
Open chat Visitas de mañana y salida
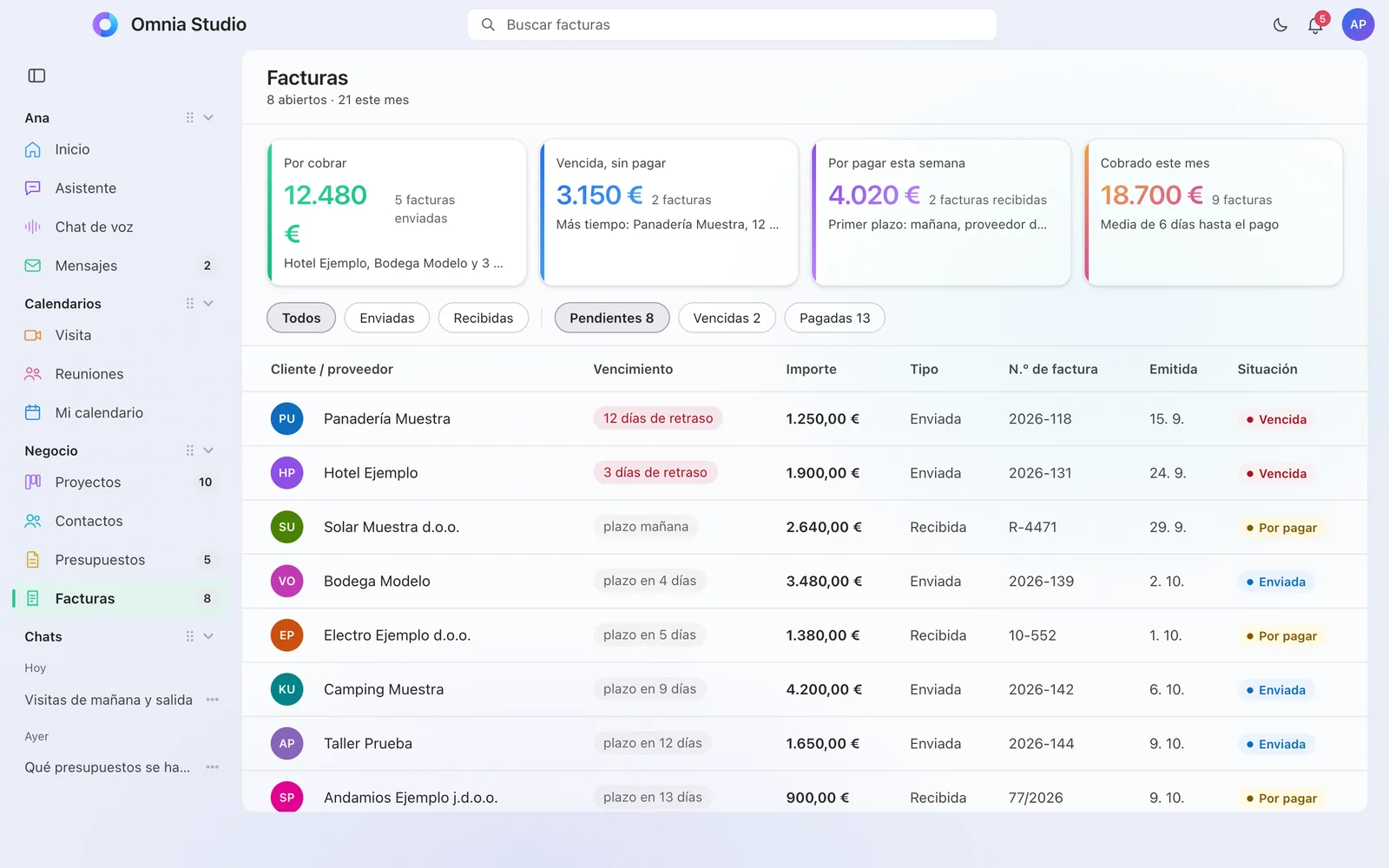(x=109, y=700)
